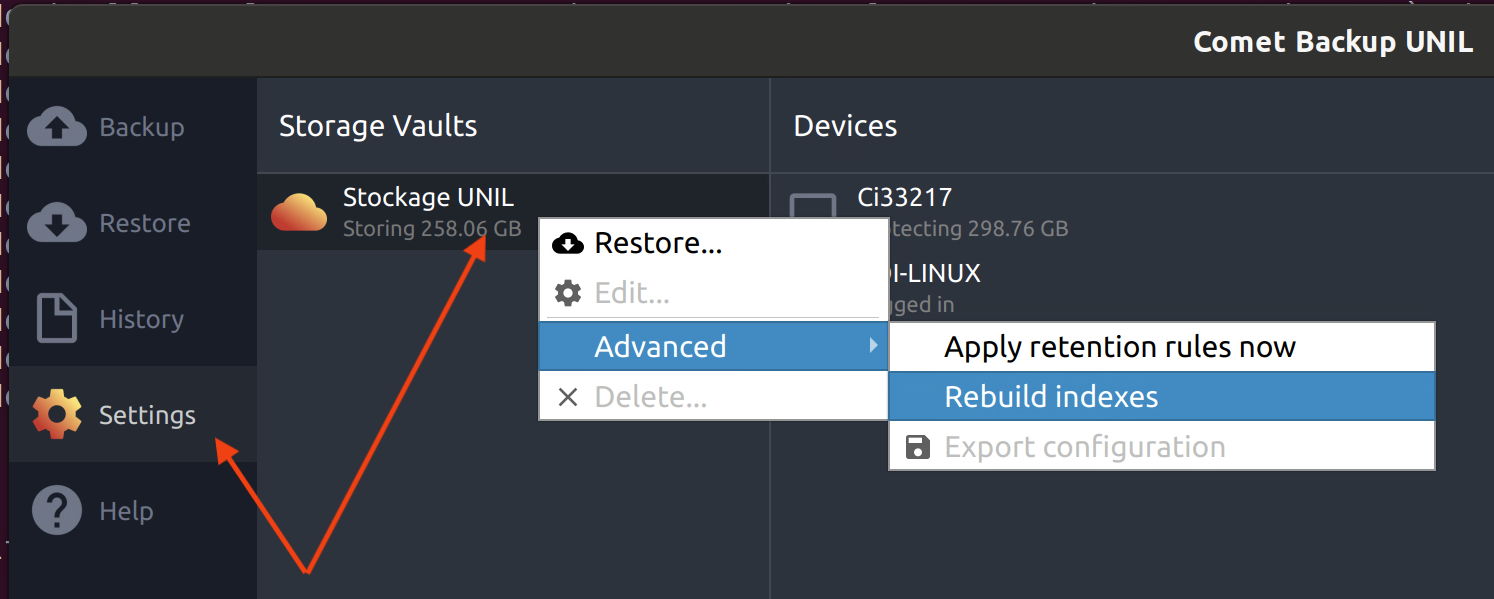Click the X icon beside Delete...

(x=568, y=397)
